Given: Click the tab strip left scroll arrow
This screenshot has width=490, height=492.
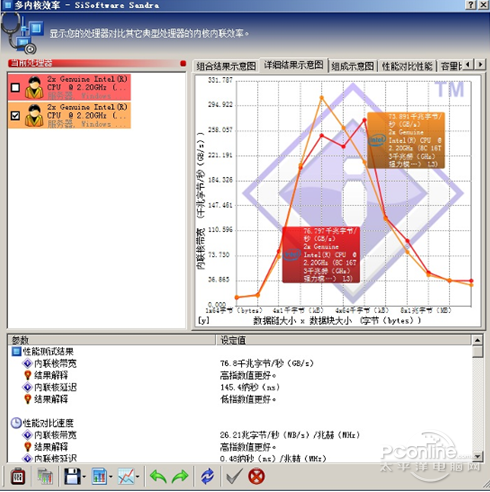Looking at the screenshot, I should pos(468,64).
